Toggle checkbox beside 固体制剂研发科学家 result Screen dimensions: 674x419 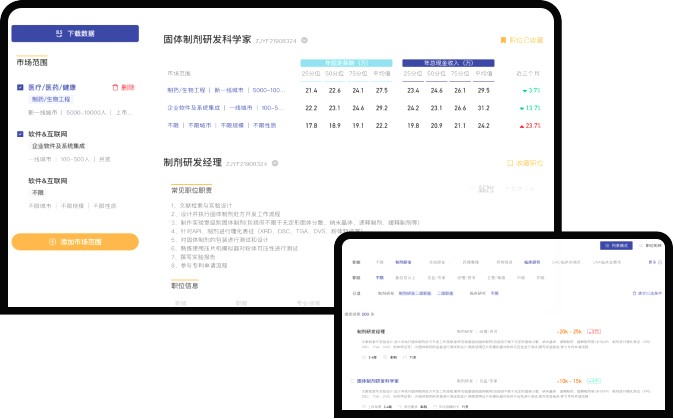point(353,381)
